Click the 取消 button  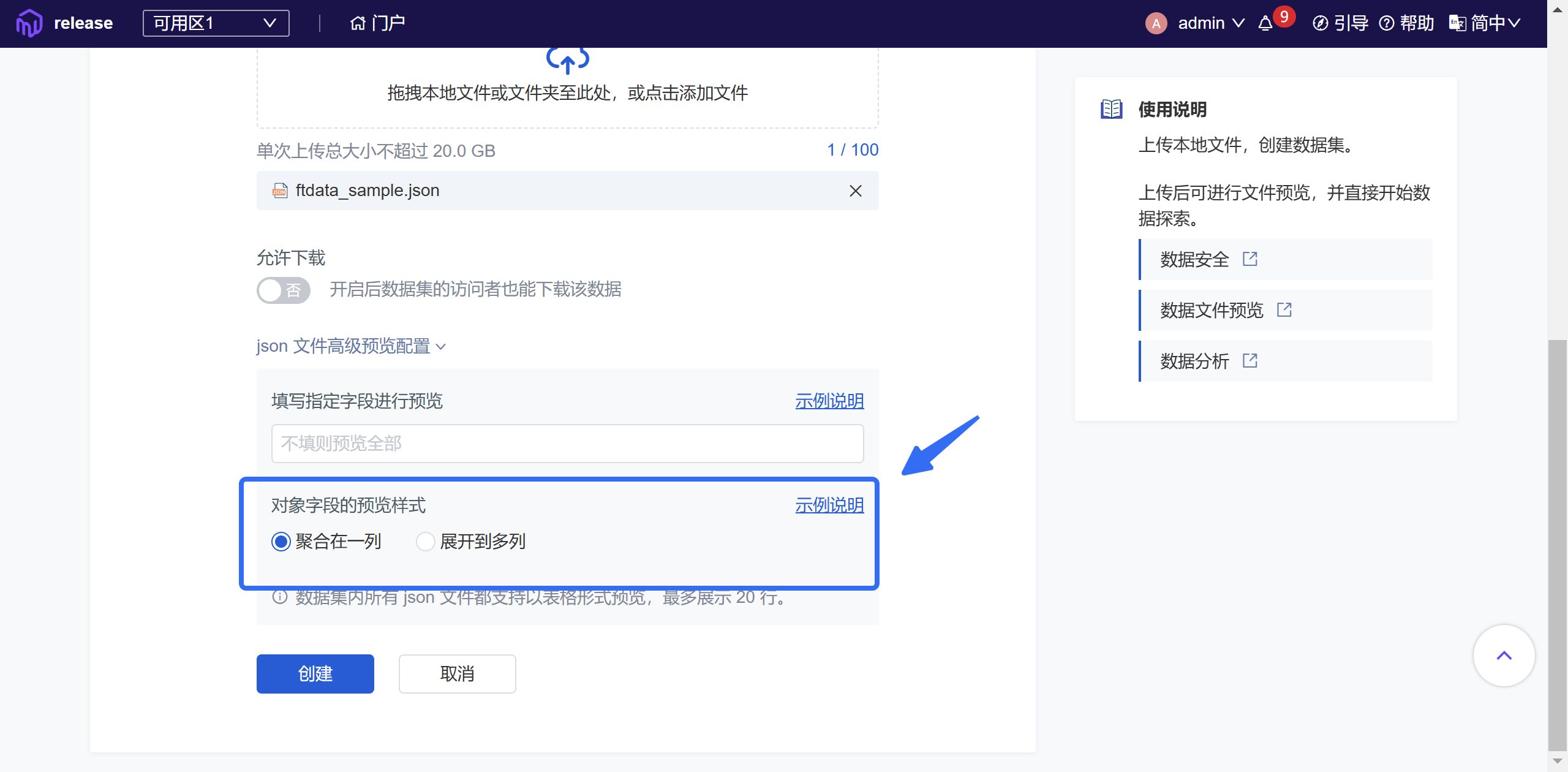click(457, 674)
